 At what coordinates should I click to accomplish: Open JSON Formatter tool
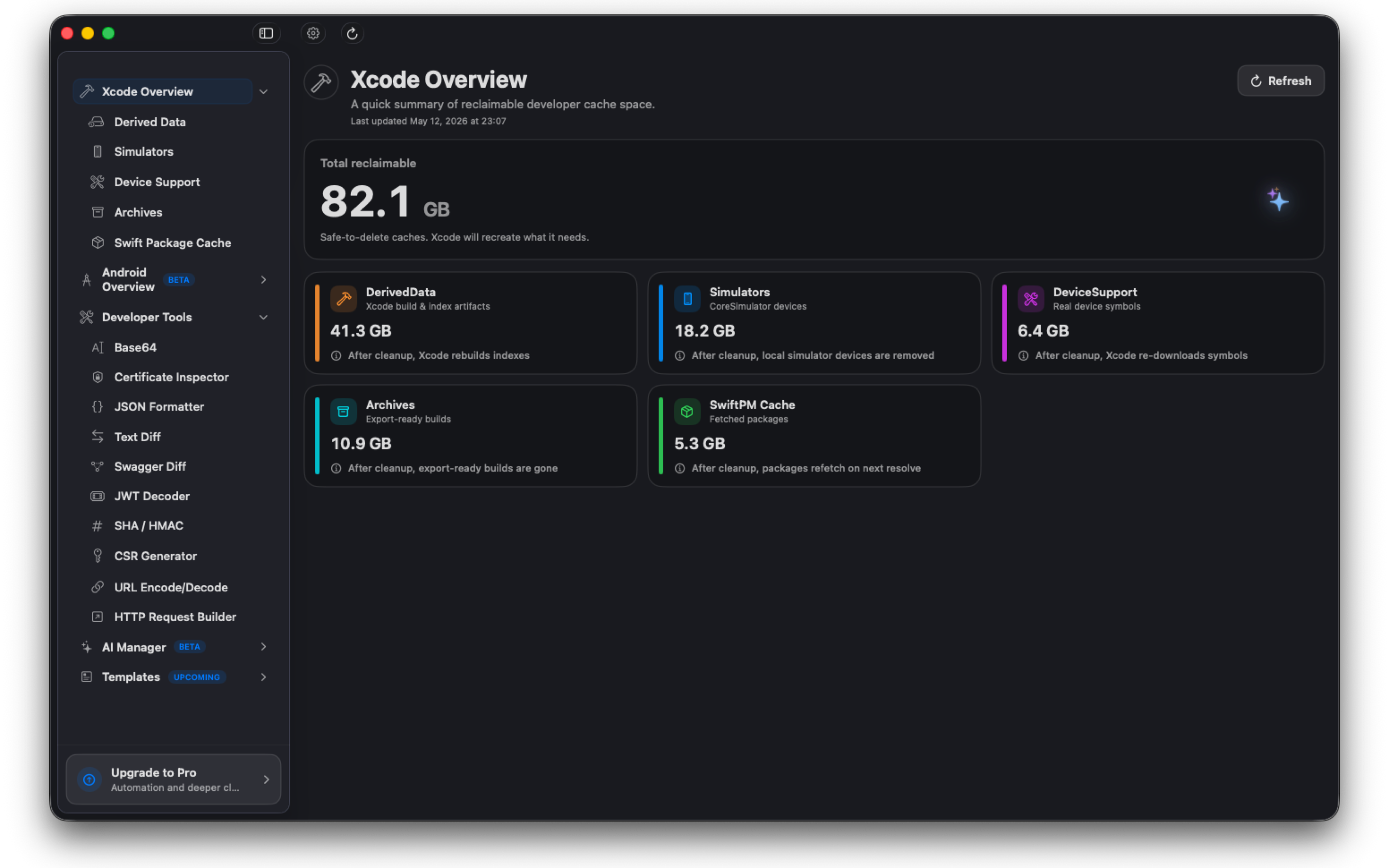[x=159, y=407]
